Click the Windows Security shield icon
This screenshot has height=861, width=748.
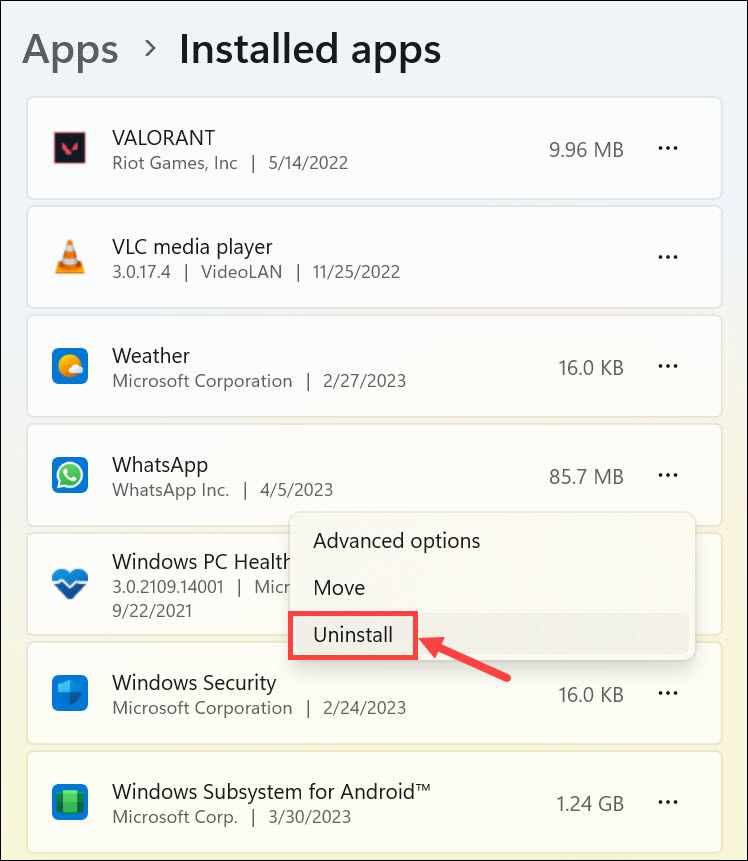pyautogui.click(x=70, y=693)
